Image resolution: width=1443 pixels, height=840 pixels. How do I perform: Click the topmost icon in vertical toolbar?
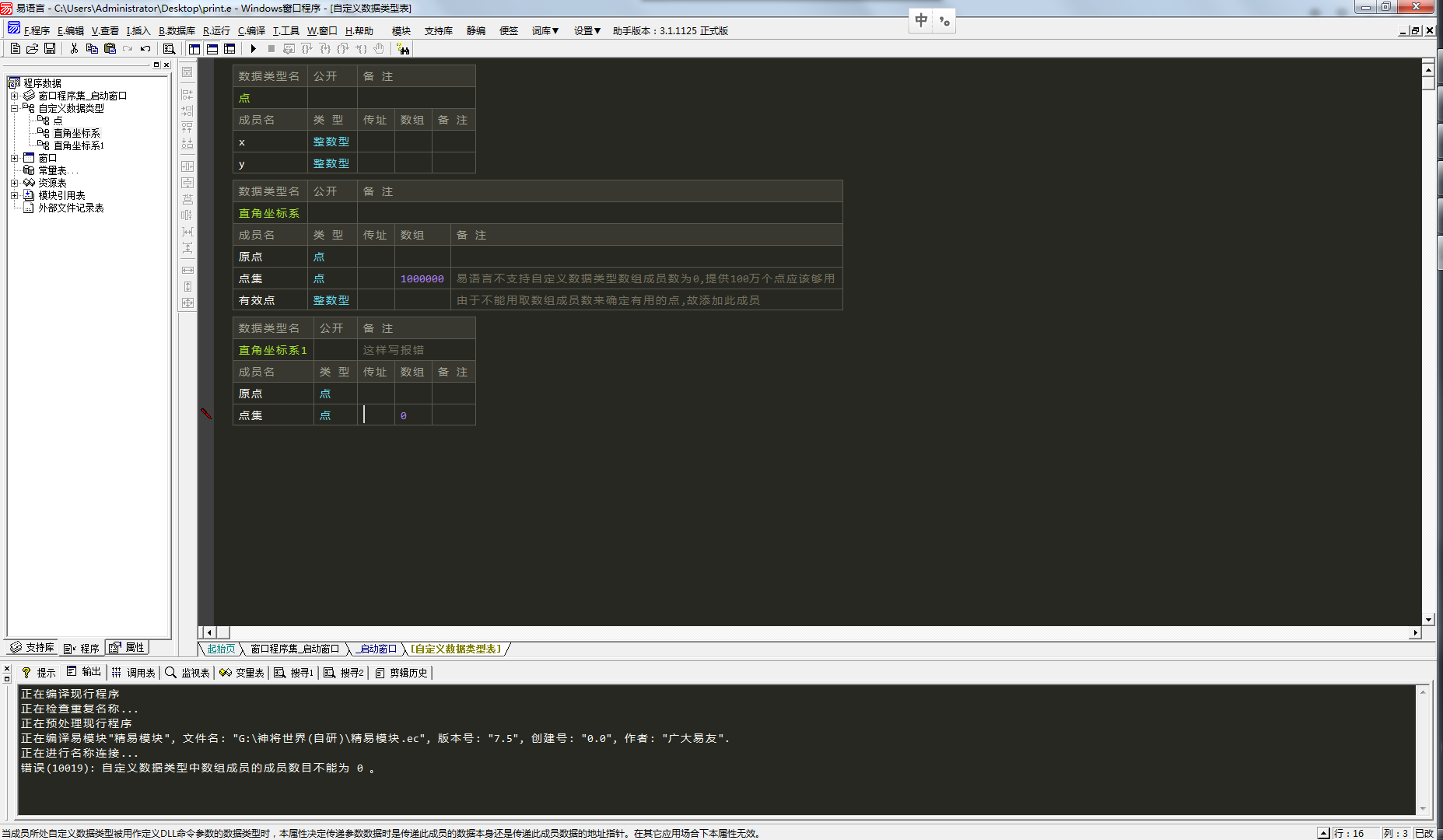point(187,72)
